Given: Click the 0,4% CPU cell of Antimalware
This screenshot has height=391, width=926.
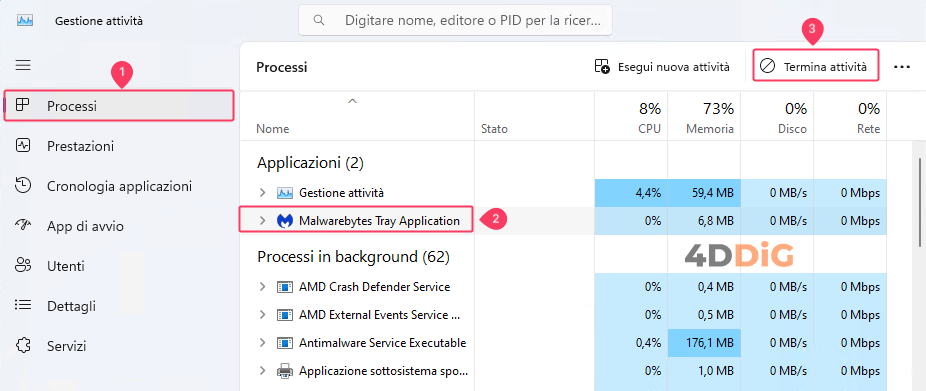Looking at the screenshot, I should pyautogui.click(x=631, y=343).
